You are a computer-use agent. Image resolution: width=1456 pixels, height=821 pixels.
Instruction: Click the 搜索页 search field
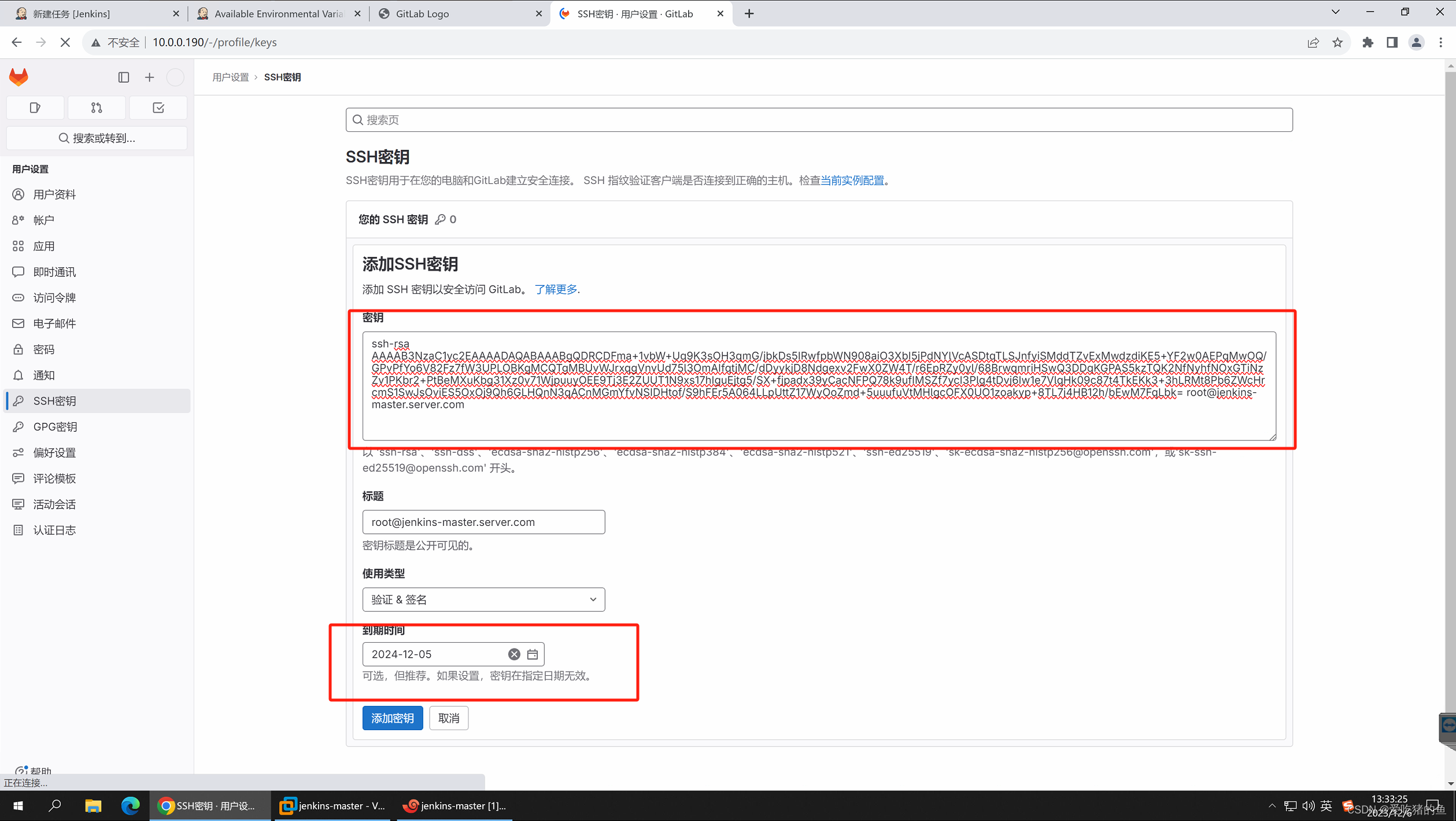tap(819, 120)
